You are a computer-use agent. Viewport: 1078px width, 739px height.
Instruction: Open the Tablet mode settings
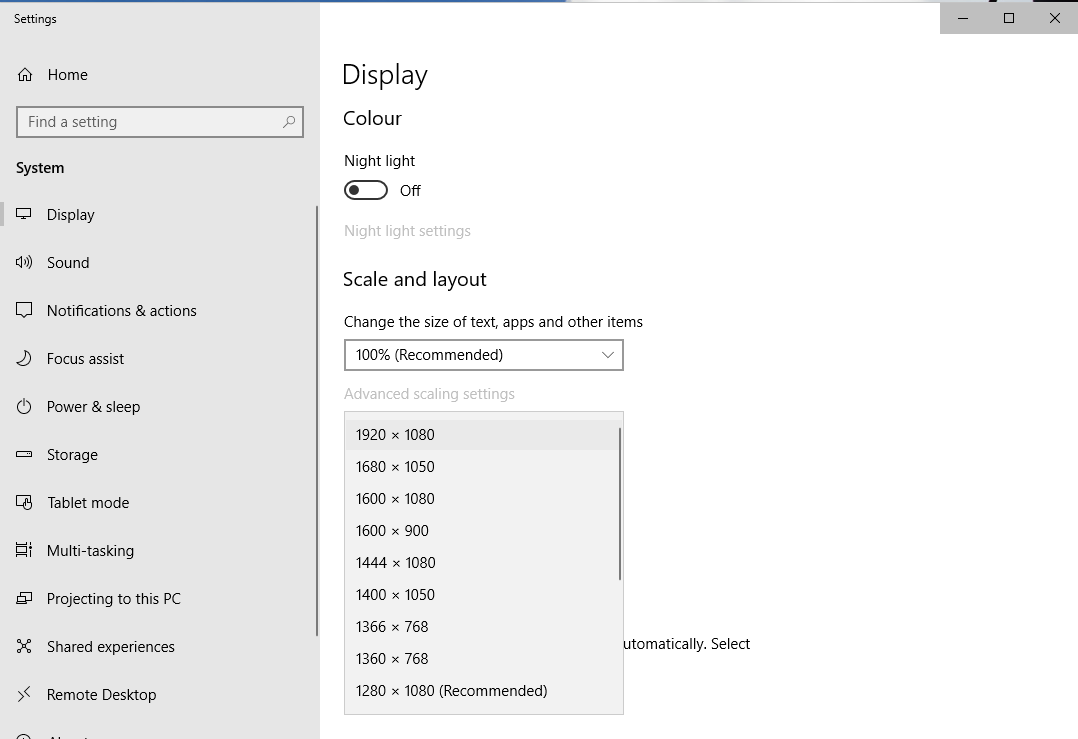pos(88,502)
